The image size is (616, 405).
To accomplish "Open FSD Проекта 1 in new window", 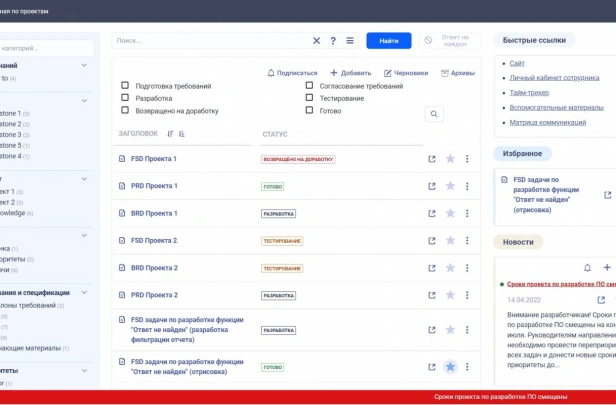I will (x=432, y=159).
